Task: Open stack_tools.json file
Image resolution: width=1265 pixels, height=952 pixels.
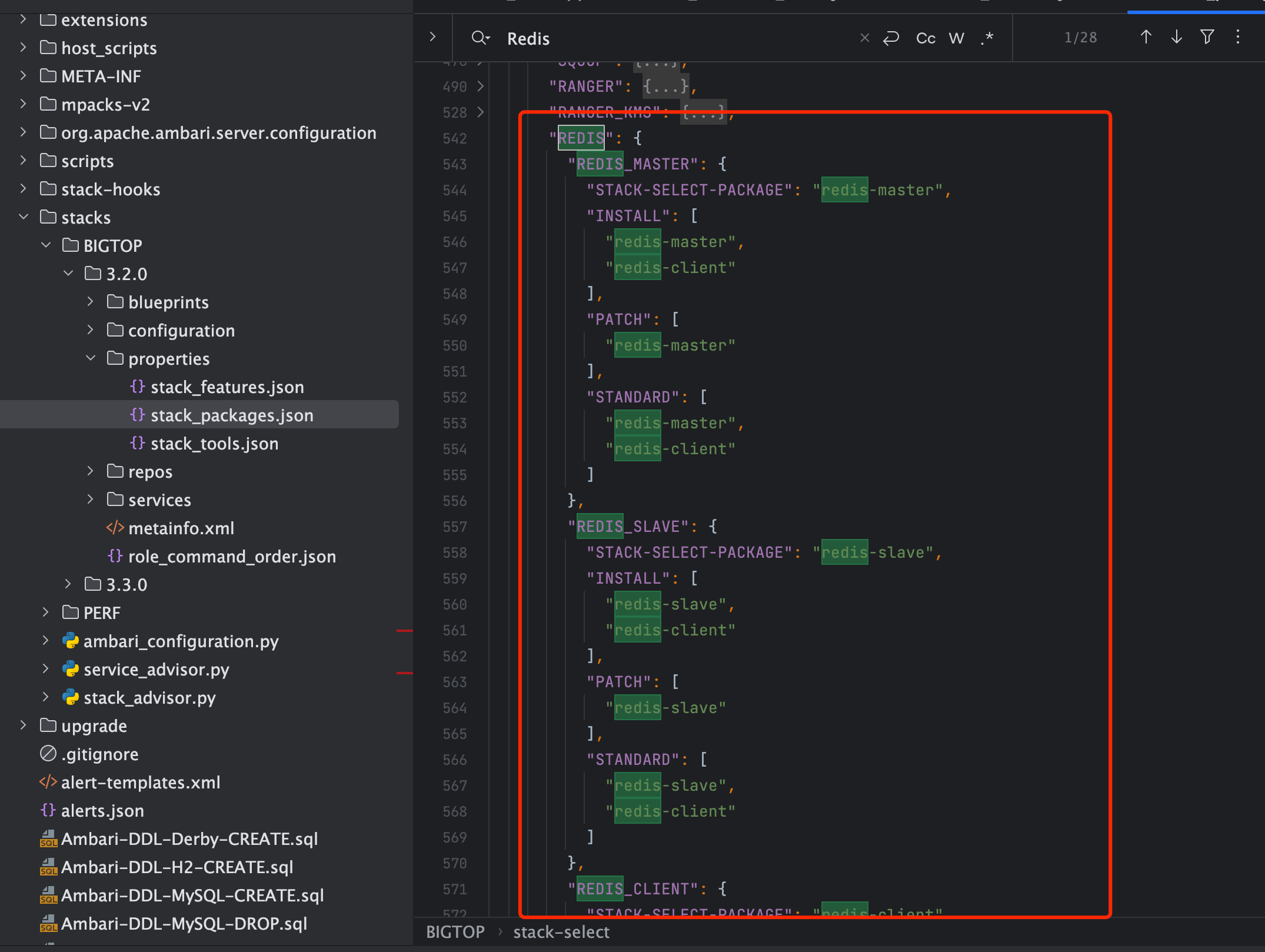Action: (214, 443)
